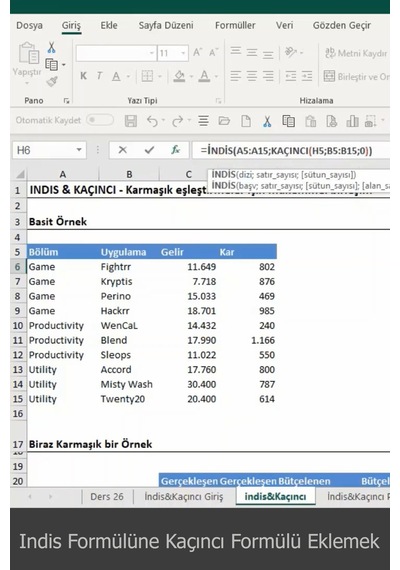The width and height of the screenshot is (400, 570).
Task: Switch to the Formüller ribbon tab
Action: tap(235, 25)
